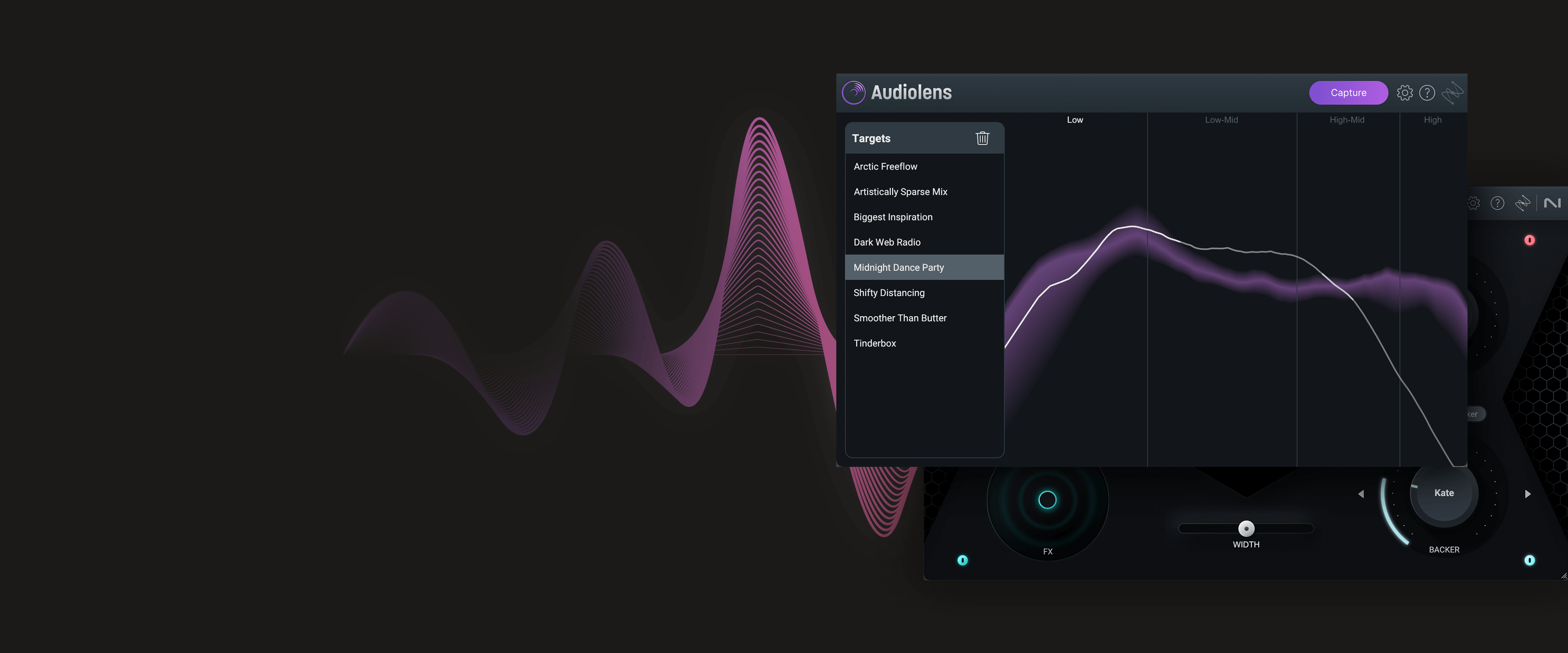The height and width of the screenshot is (653, 1568).
Task: Select the High frequency band label
Action: pos(1432,120)
